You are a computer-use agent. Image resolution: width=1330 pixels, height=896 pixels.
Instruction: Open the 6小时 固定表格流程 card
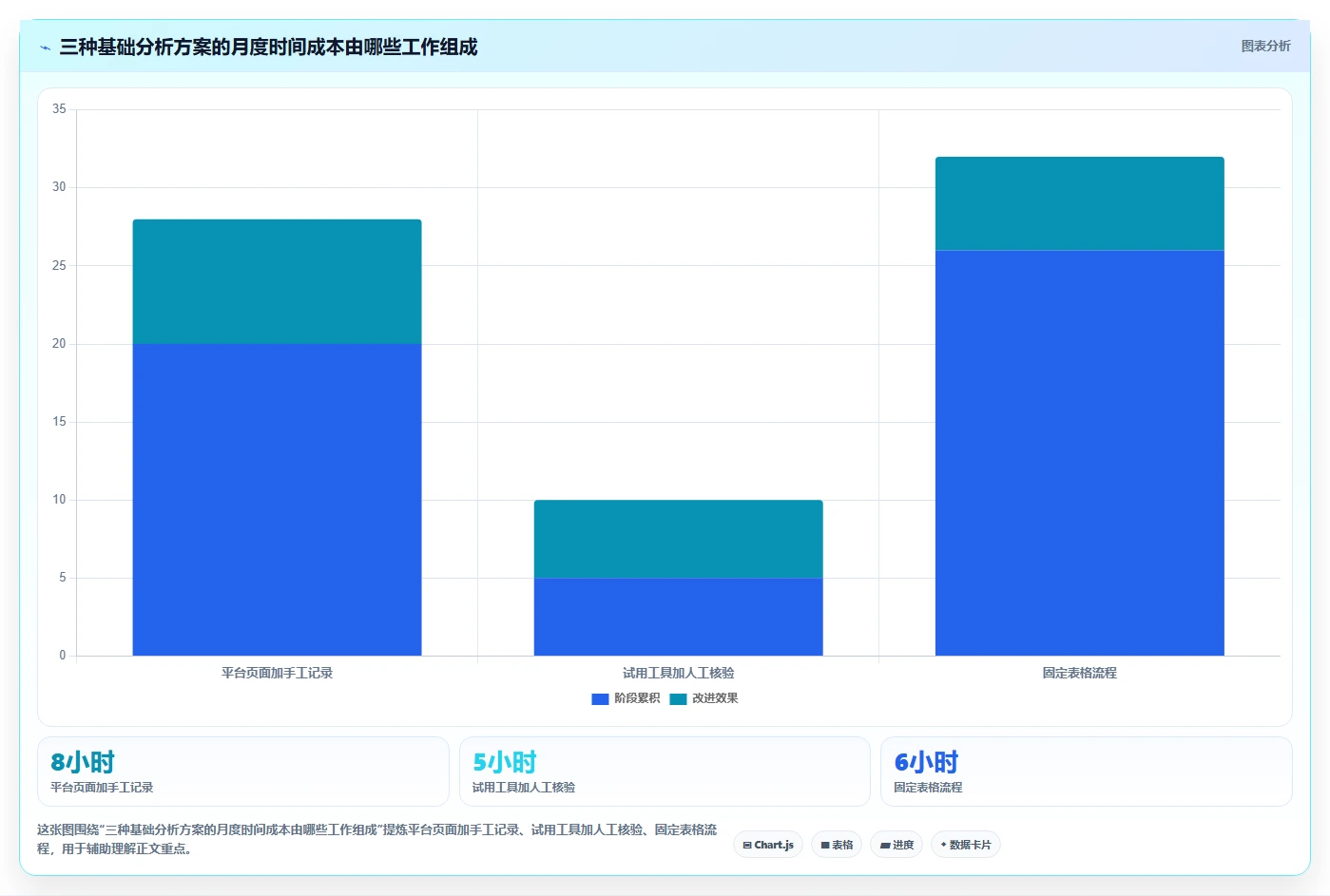[1086, 772]
